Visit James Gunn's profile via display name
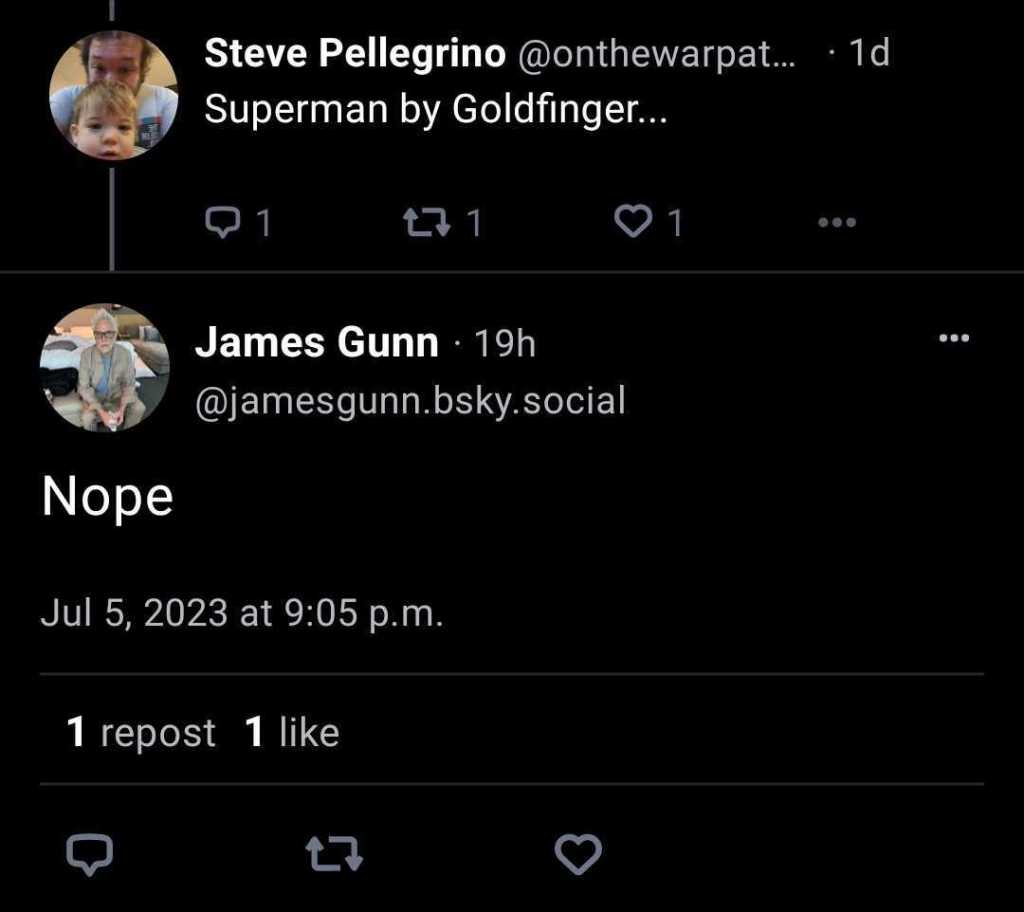Viewport: 1024px width, 912px height. pos(316,343)
